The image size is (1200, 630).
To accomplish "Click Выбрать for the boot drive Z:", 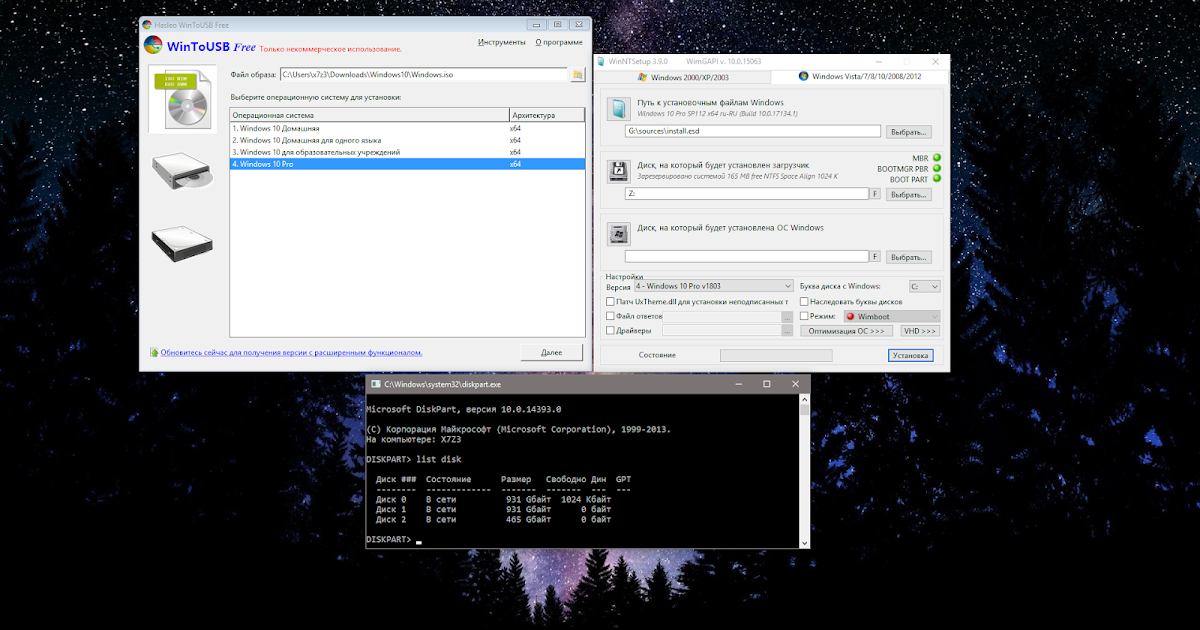I will 909,194.
